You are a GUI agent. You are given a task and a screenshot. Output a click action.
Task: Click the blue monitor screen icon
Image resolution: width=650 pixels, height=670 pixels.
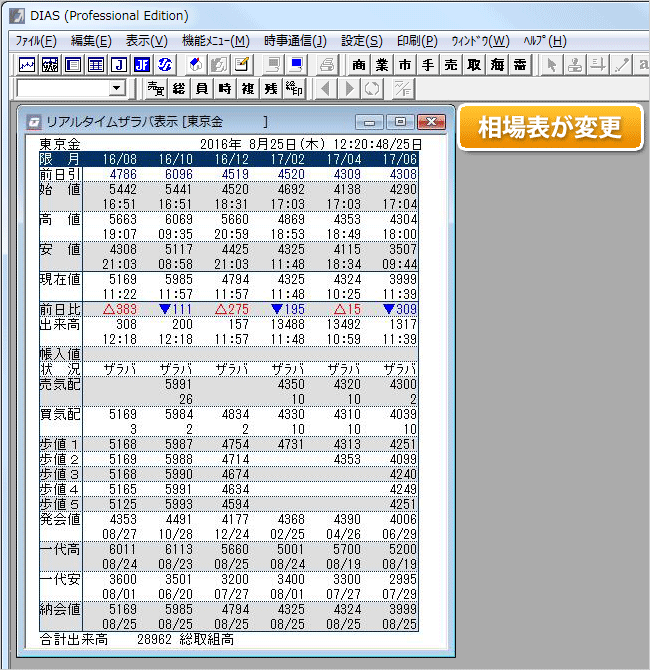[296, 65]
